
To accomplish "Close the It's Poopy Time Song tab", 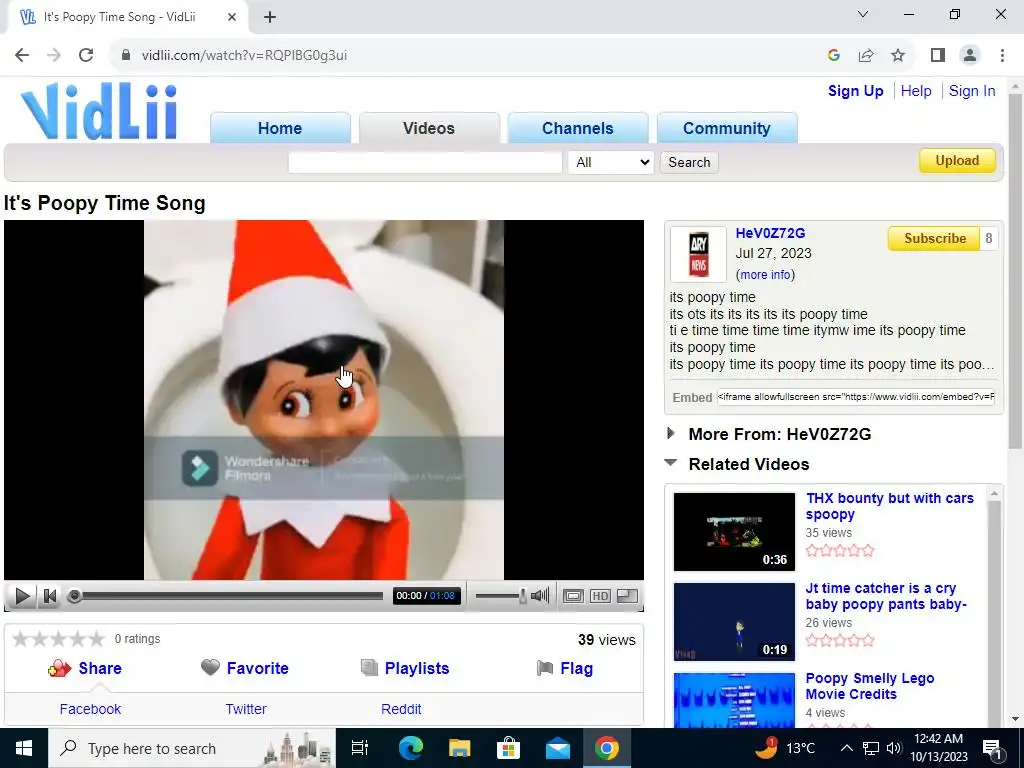I will pyautogui.click(x=232, y=17).
